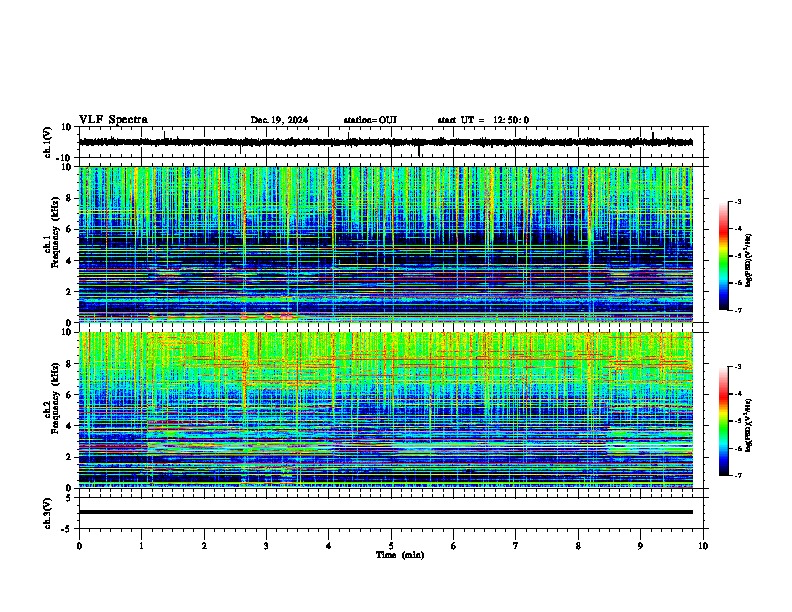Click inside the ch.1 spectrogram panel
The height and width of the screenshot is (612, 792).
point(386,244)
